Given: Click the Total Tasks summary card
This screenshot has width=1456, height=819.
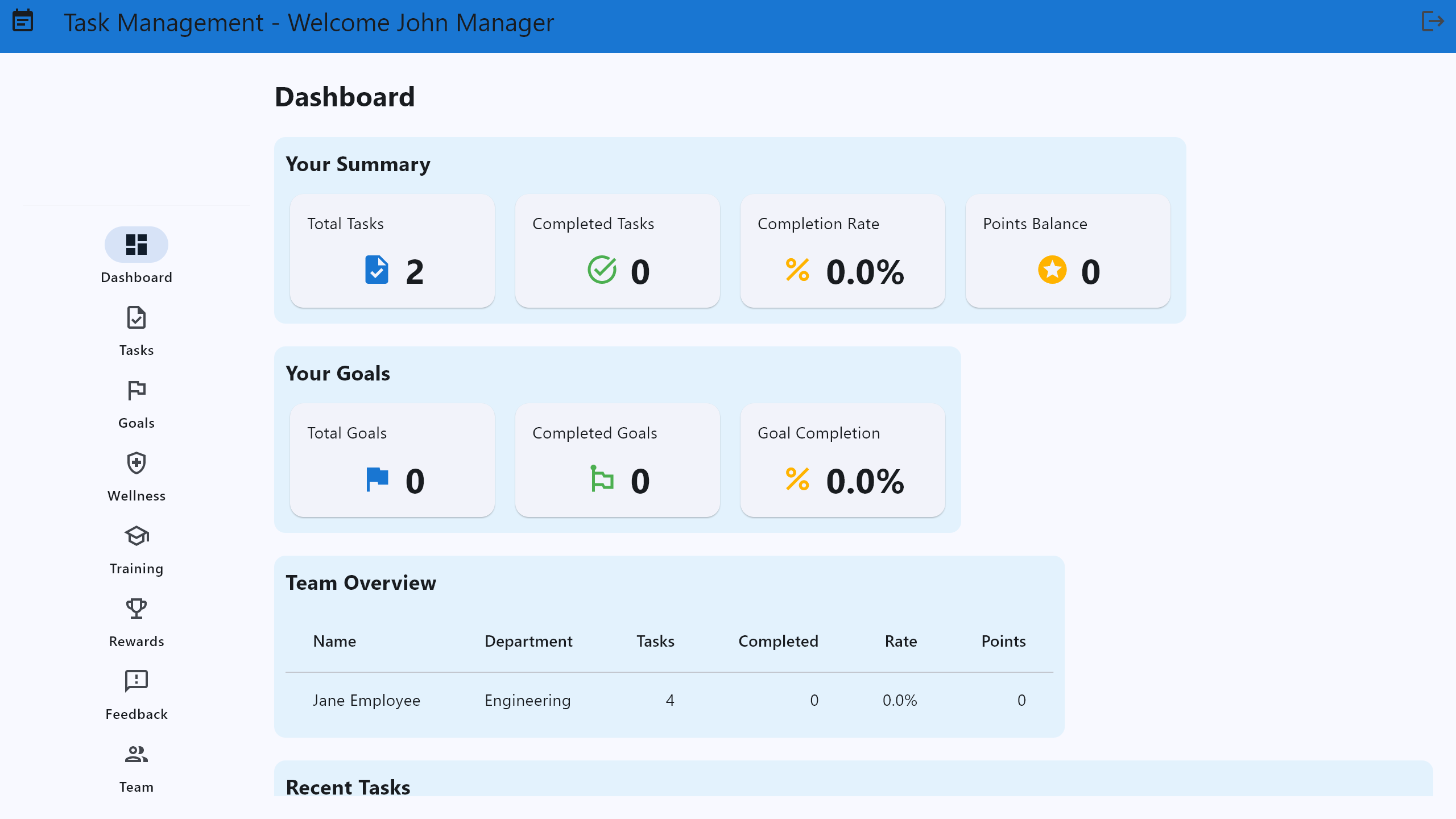Looking at the screenshot, I should 392,251.
